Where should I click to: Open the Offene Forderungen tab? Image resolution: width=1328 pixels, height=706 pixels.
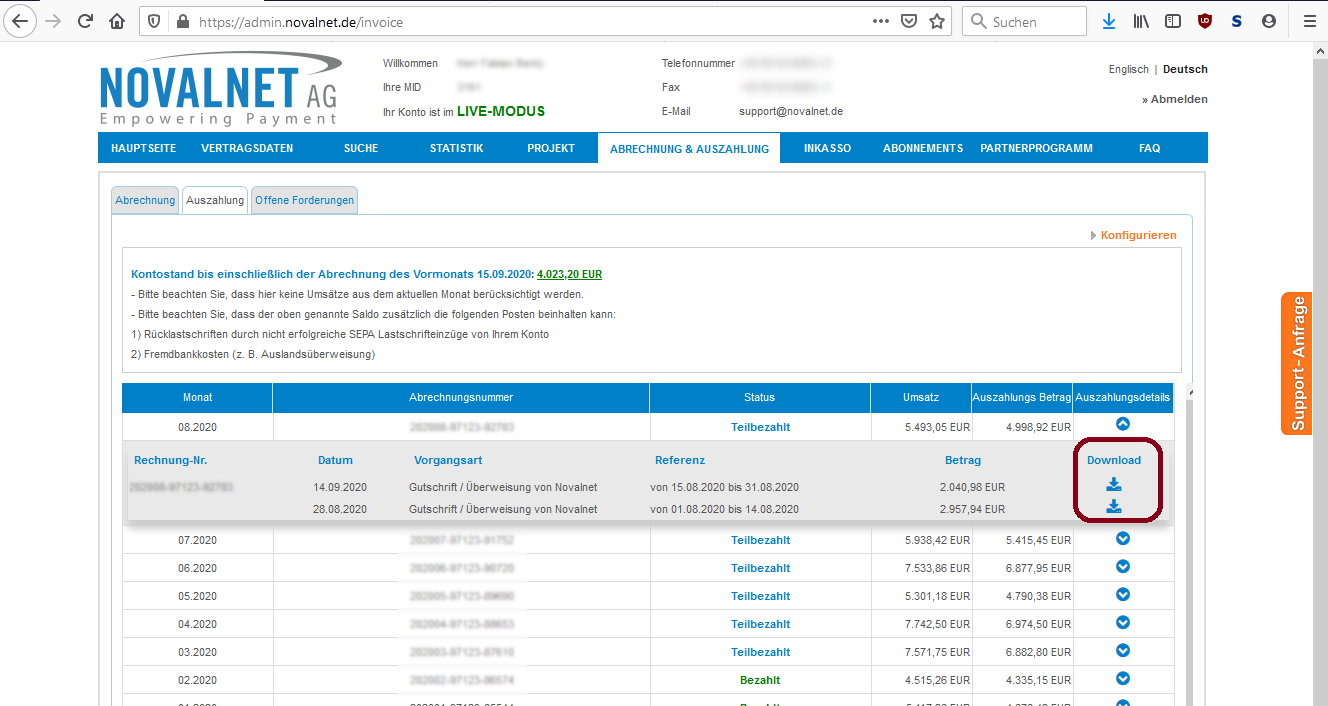pyautogui.click(x=304, y=200)
